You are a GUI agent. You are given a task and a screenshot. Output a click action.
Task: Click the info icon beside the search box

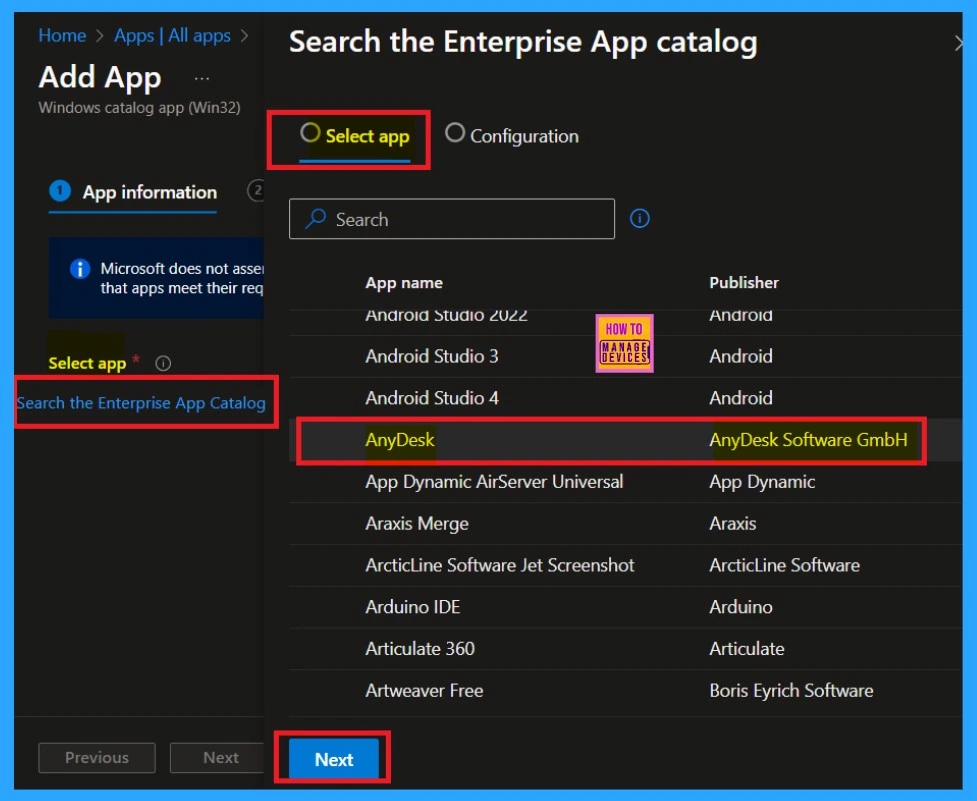639,219
